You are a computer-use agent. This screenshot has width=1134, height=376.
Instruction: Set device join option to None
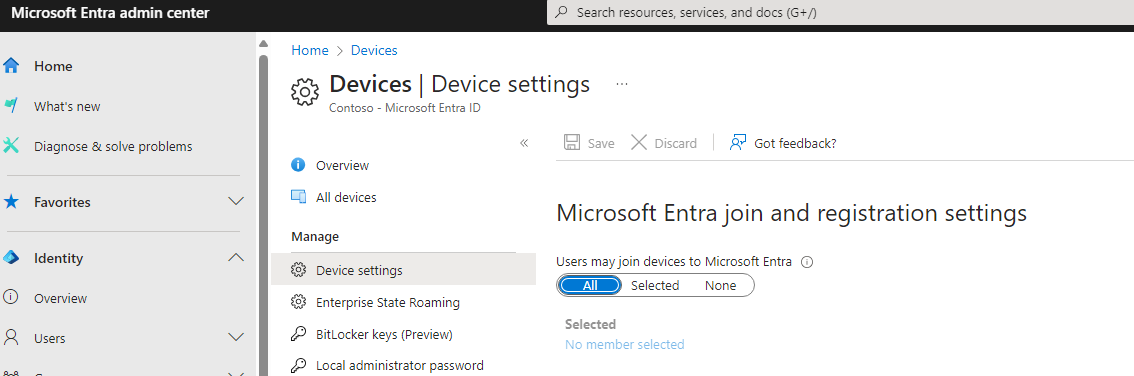[720, 286]
